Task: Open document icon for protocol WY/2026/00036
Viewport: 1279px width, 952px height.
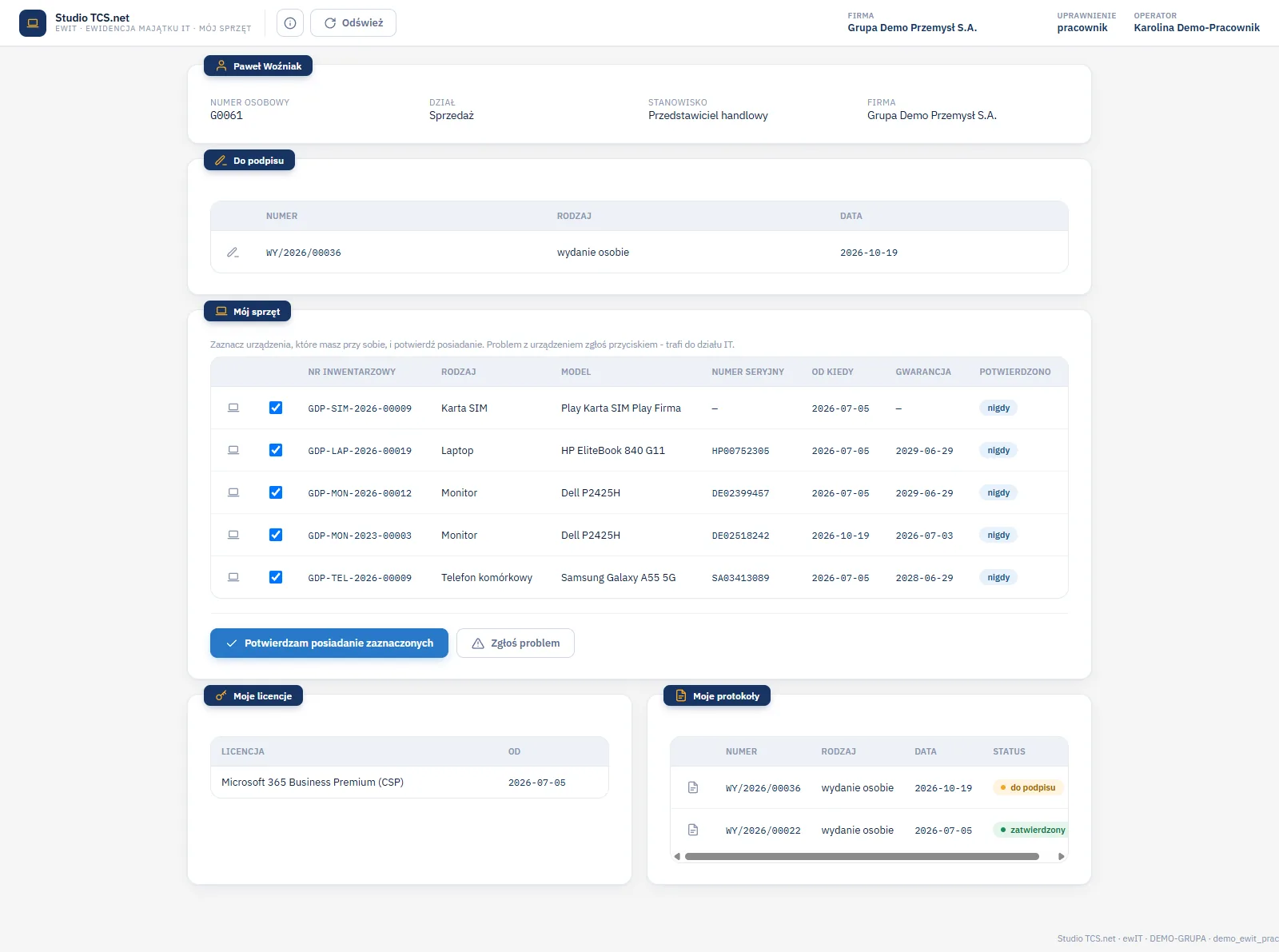Action: [x=693, y=787]
